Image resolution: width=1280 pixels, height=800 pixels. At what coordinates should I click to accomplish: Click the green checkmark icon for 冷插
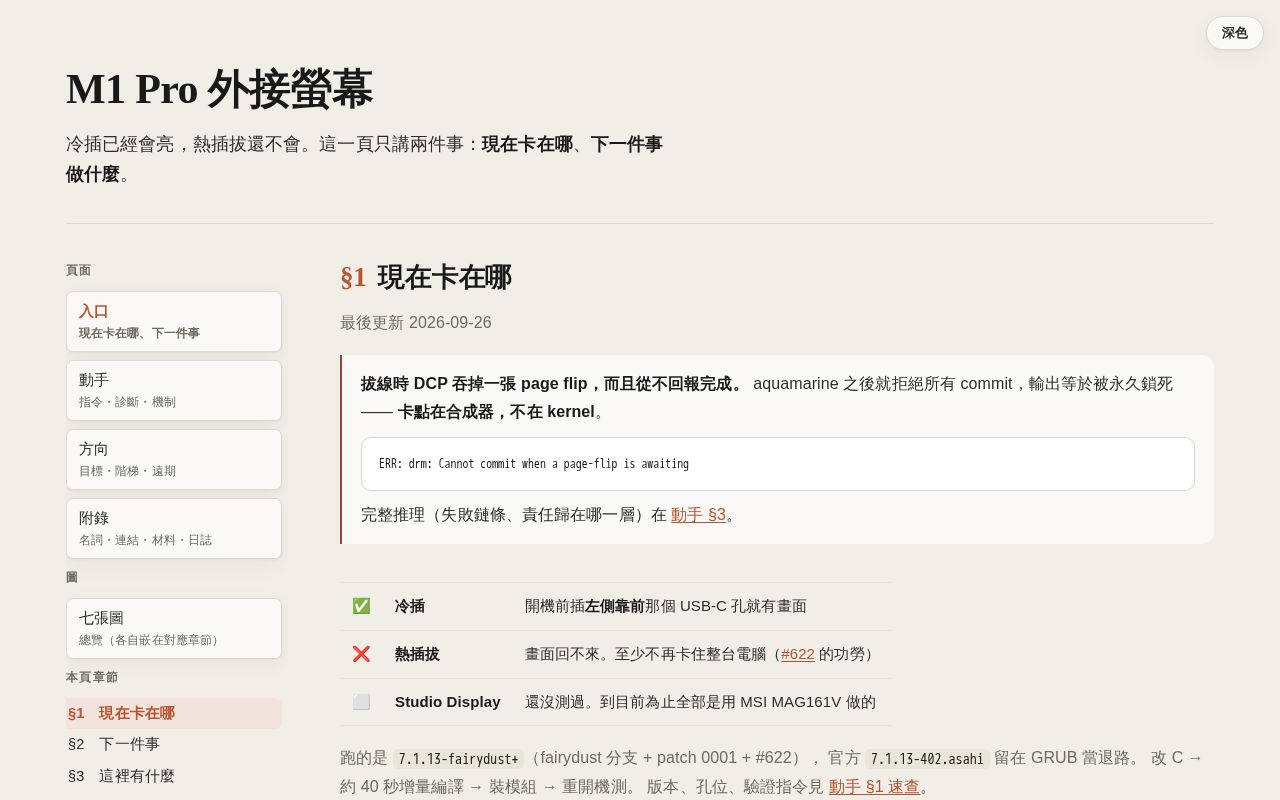[361, 606]
